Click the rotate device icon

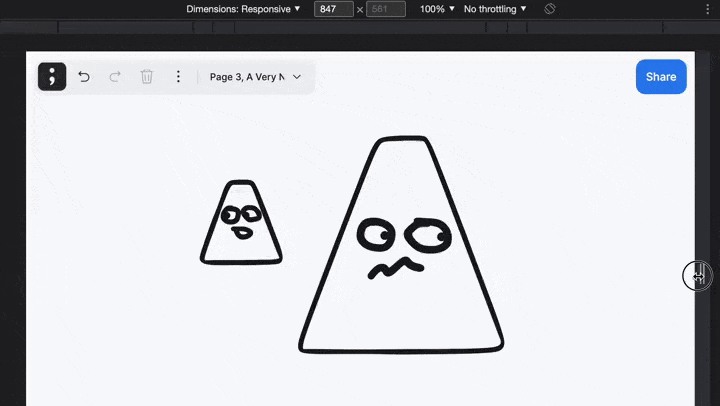pyautogui.click(x=550, y=9)
